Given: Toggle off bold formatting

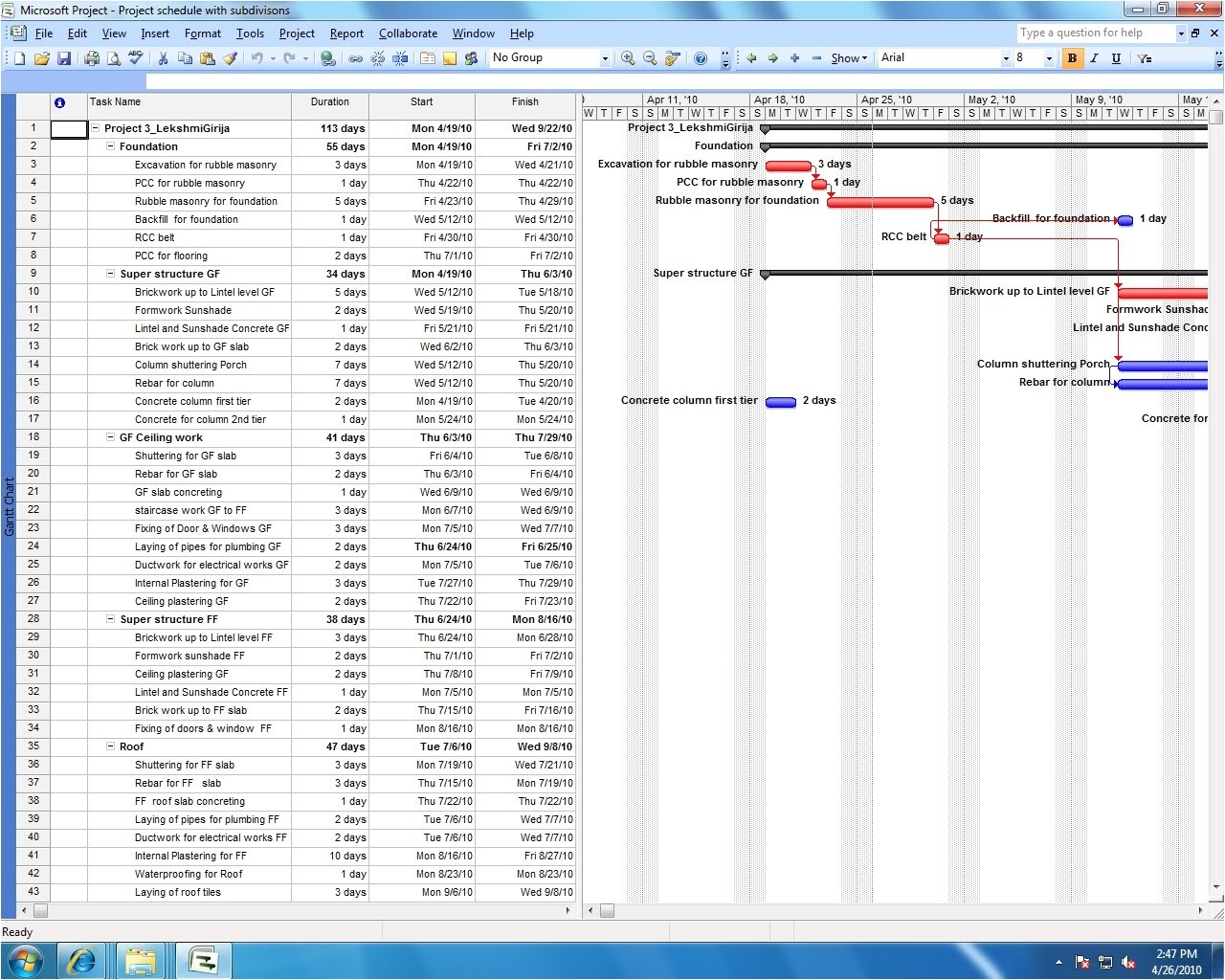Looking at the screenshot, I should 1072,58.
